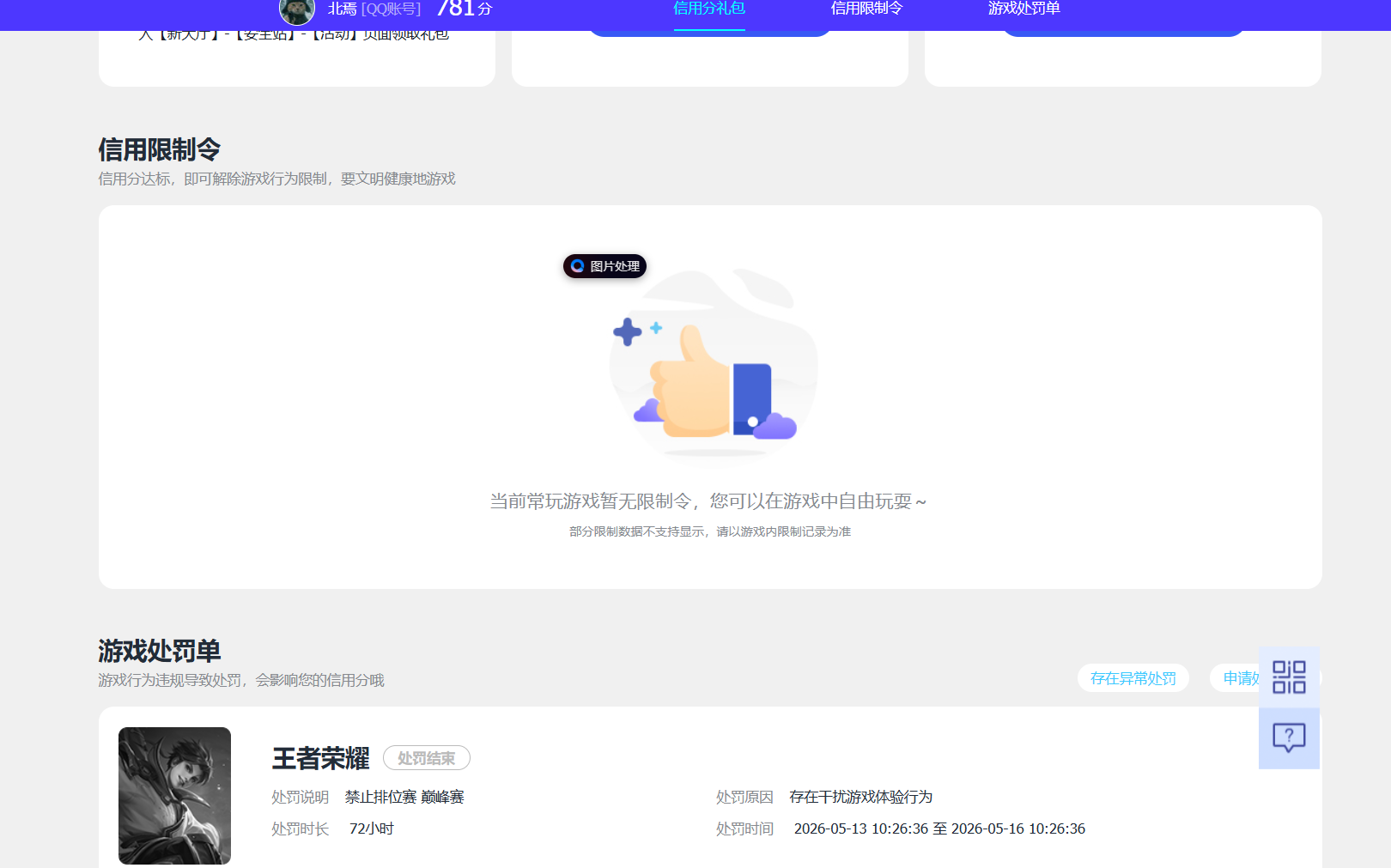Click the 781分 credit score
1391x868 pixels.
[464, 9]
